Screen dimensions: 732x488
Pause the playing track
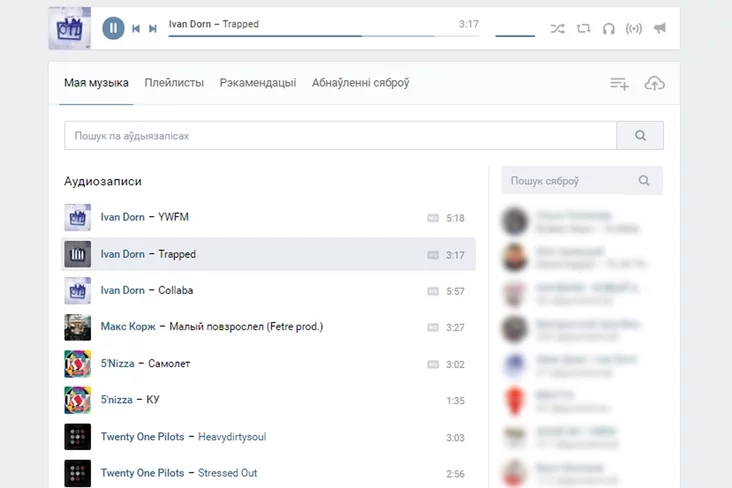[x=113, y=28]
